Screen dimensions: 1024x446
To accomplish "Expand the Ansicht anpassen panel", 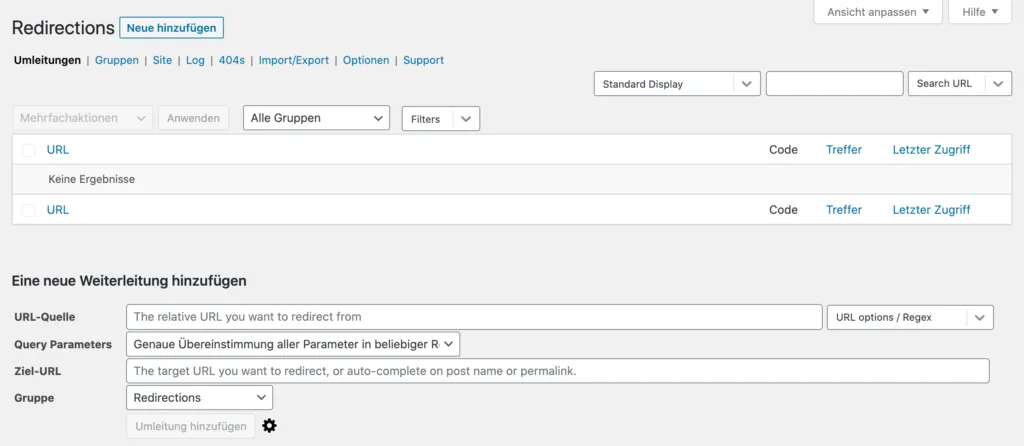I will coord(878,12).
